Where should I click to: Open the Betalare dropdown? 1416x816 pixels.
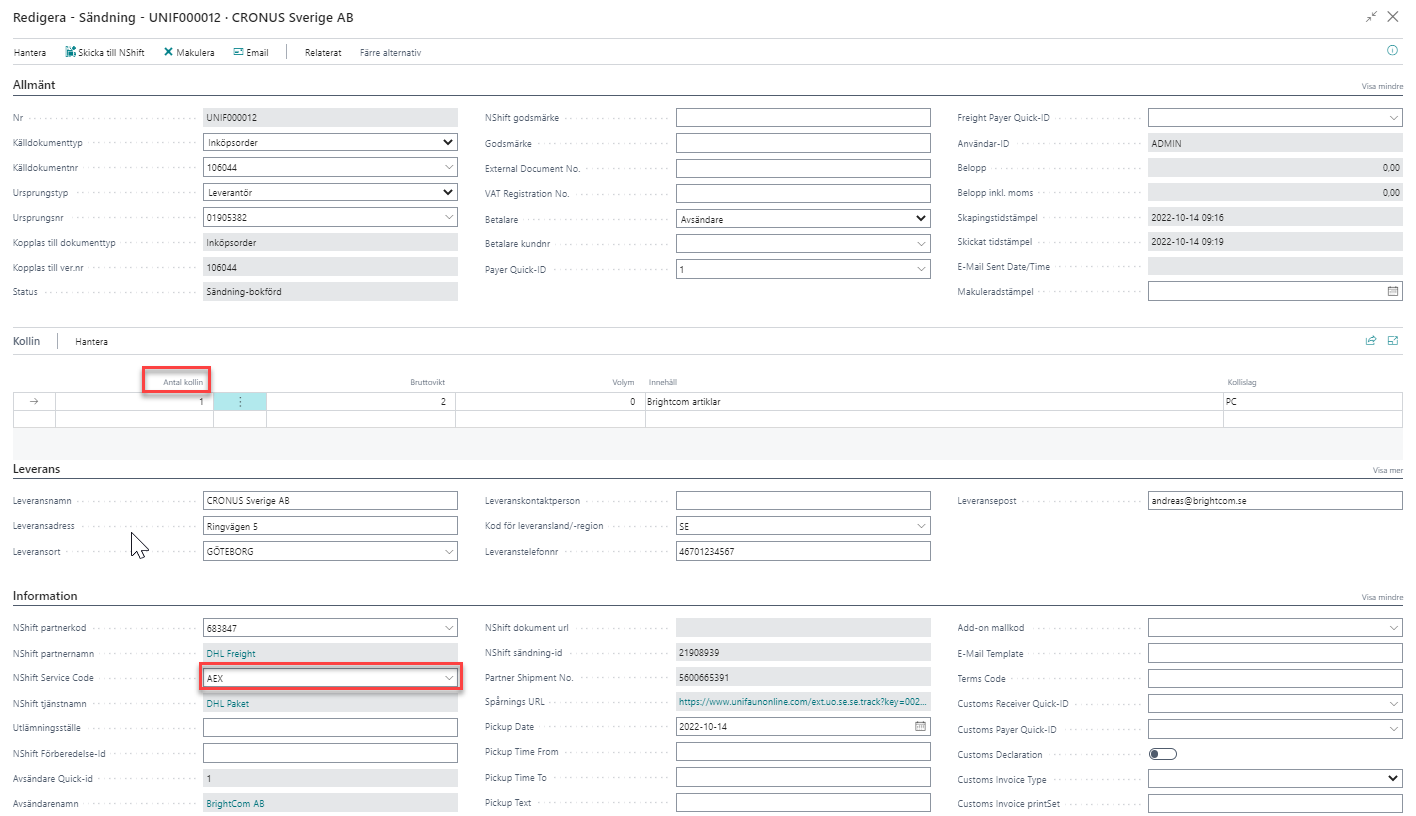click(x=921, y=218)
